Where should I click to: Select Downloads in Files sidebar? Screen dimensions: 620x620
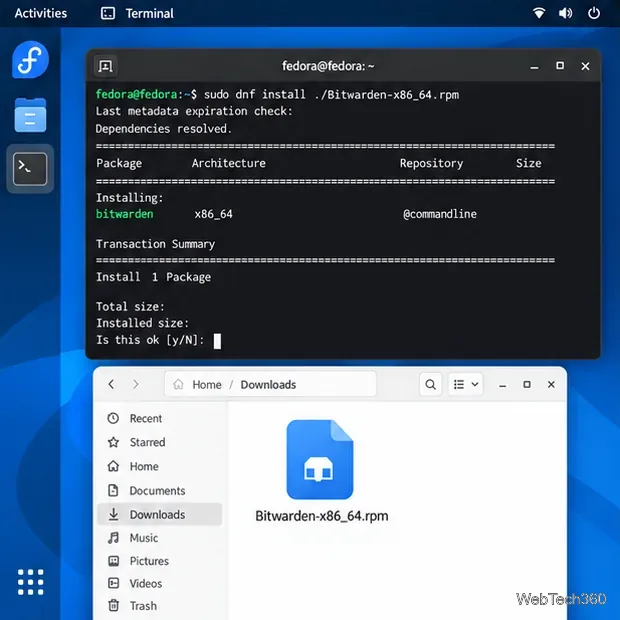(159, 514)
